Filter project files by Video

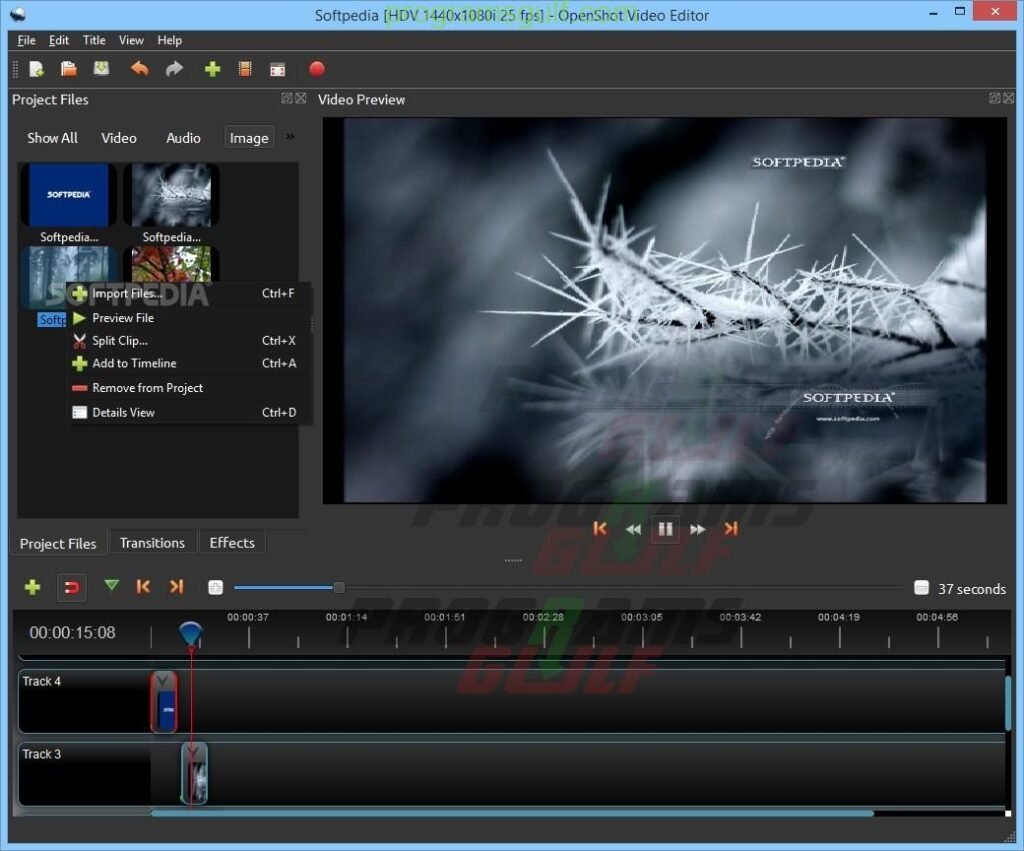(119, 138)
